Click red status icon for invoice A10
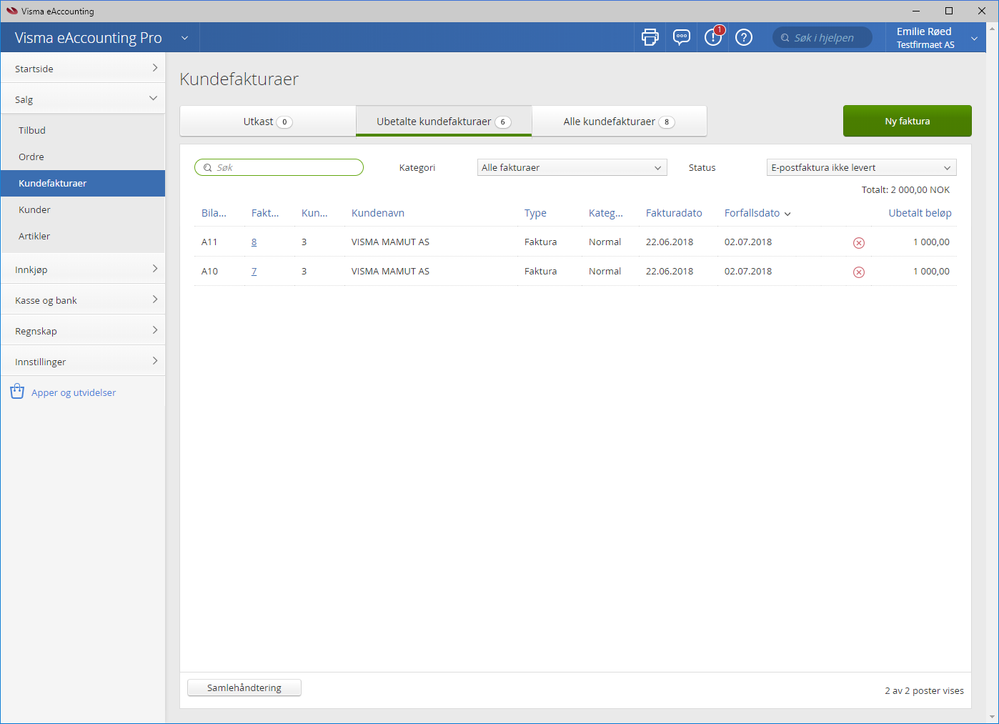999x724 pixels. point(858,272)
